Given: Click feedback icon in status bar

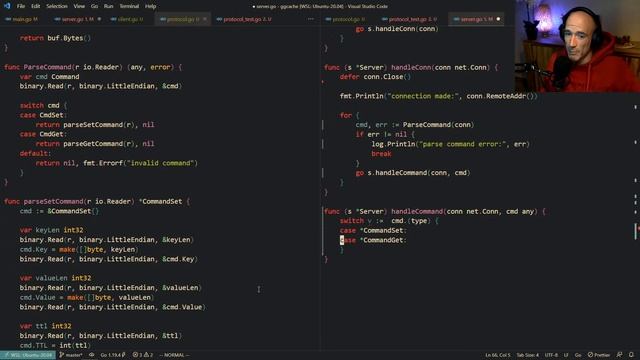Looking at the screenshot, I should click(x=620, y=355).
